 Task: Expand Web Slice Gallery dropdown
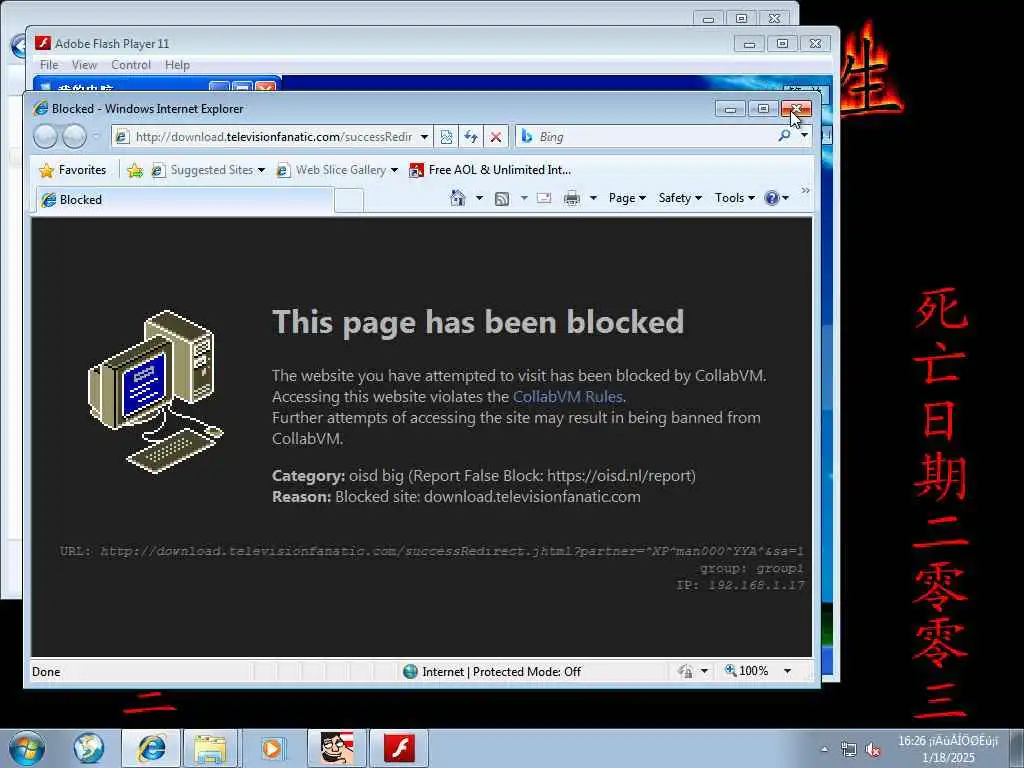[394, 170]
